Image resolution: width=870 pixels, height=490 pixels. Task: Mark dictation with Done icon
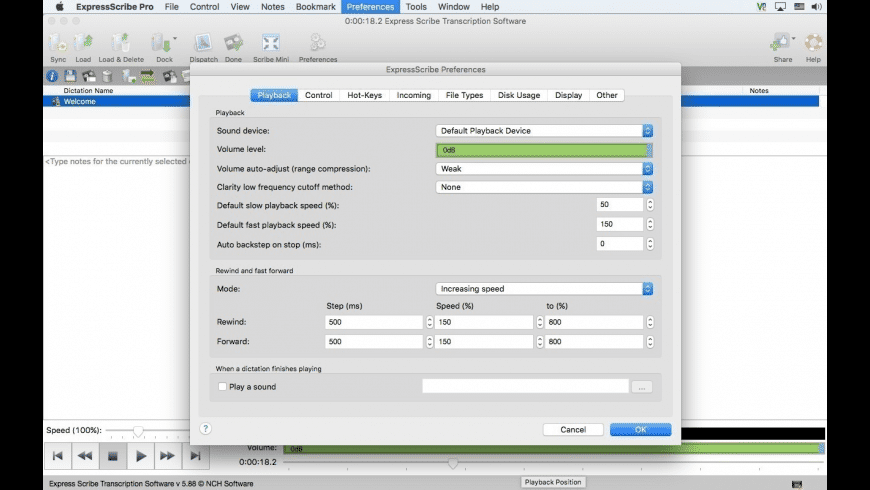(233, 43)
